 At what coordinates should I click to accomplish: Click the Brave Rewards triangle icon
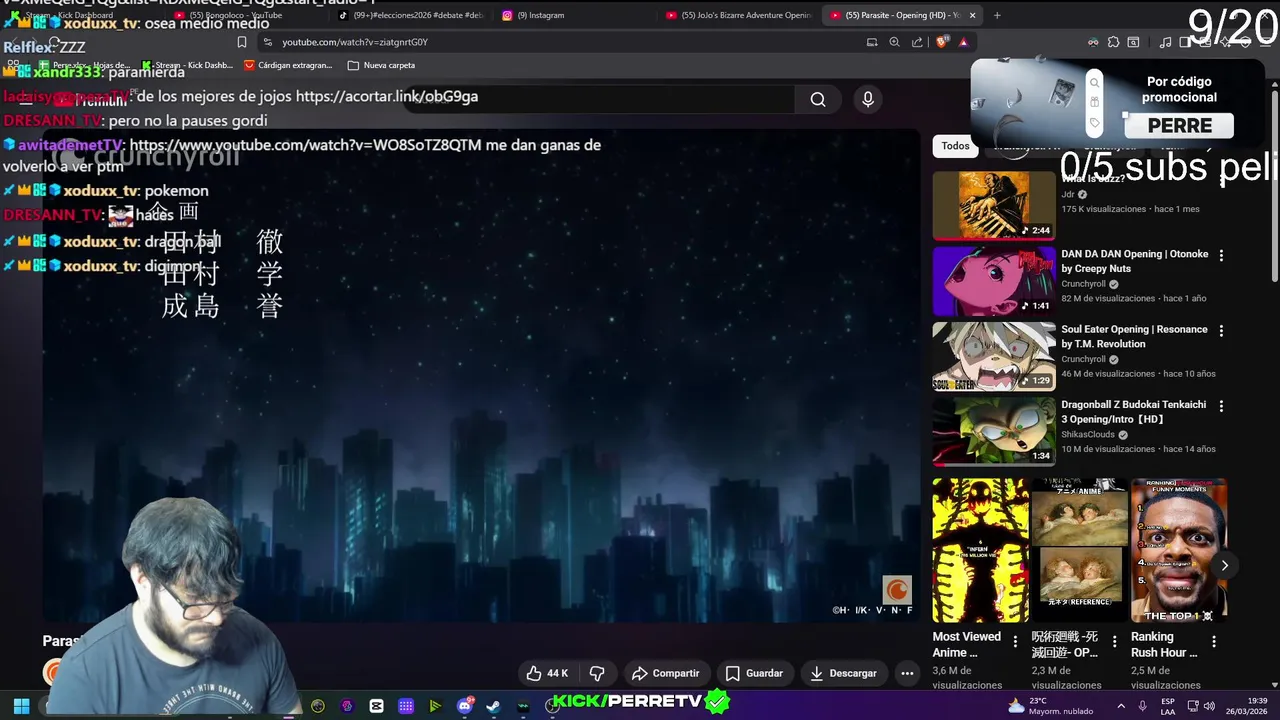[x=963, y=42]
